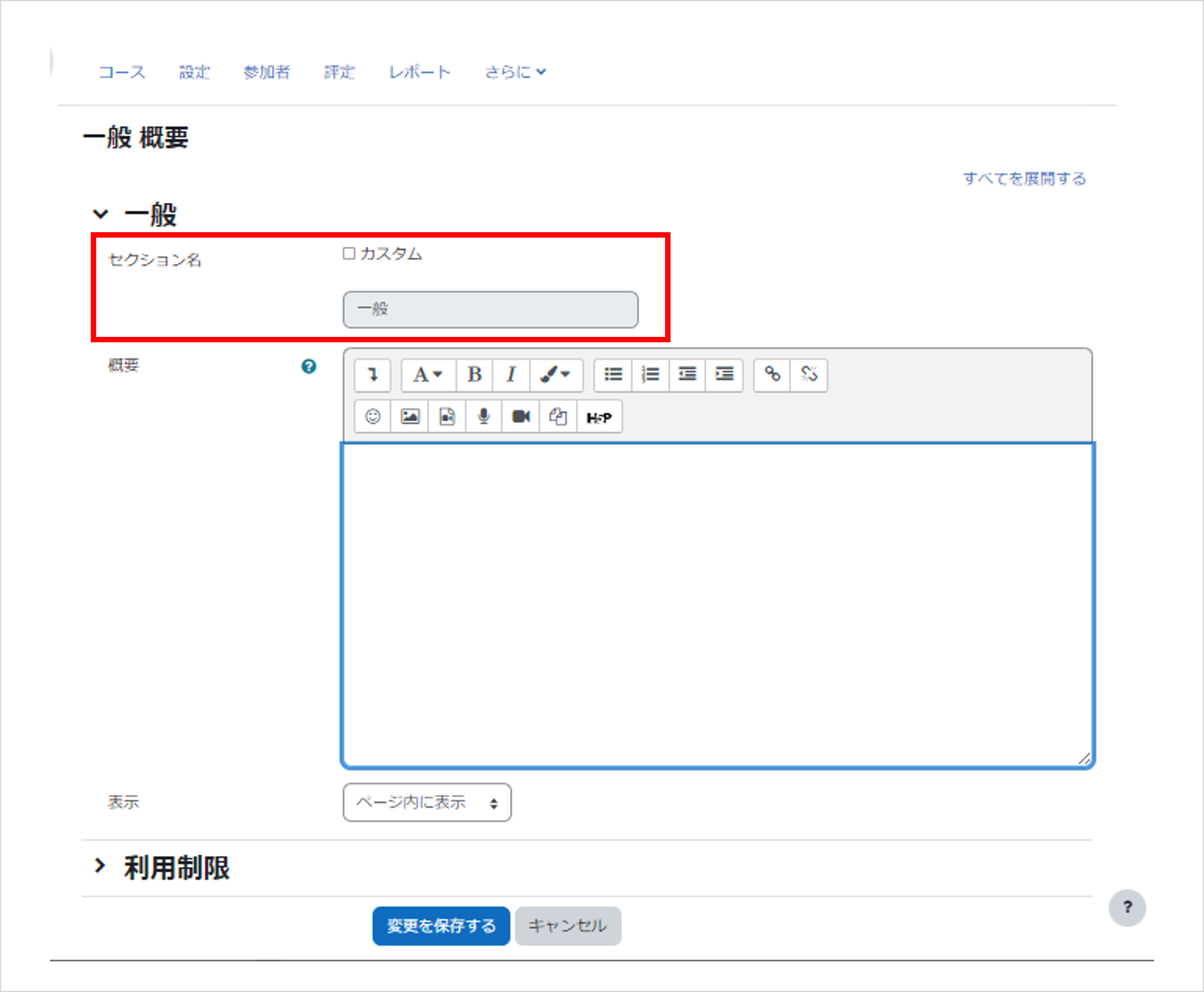Image resolution: width=1204 pixels, height=992 pixels.
Task: Toggle bold formatting in the editor
Action: (475, 375)
